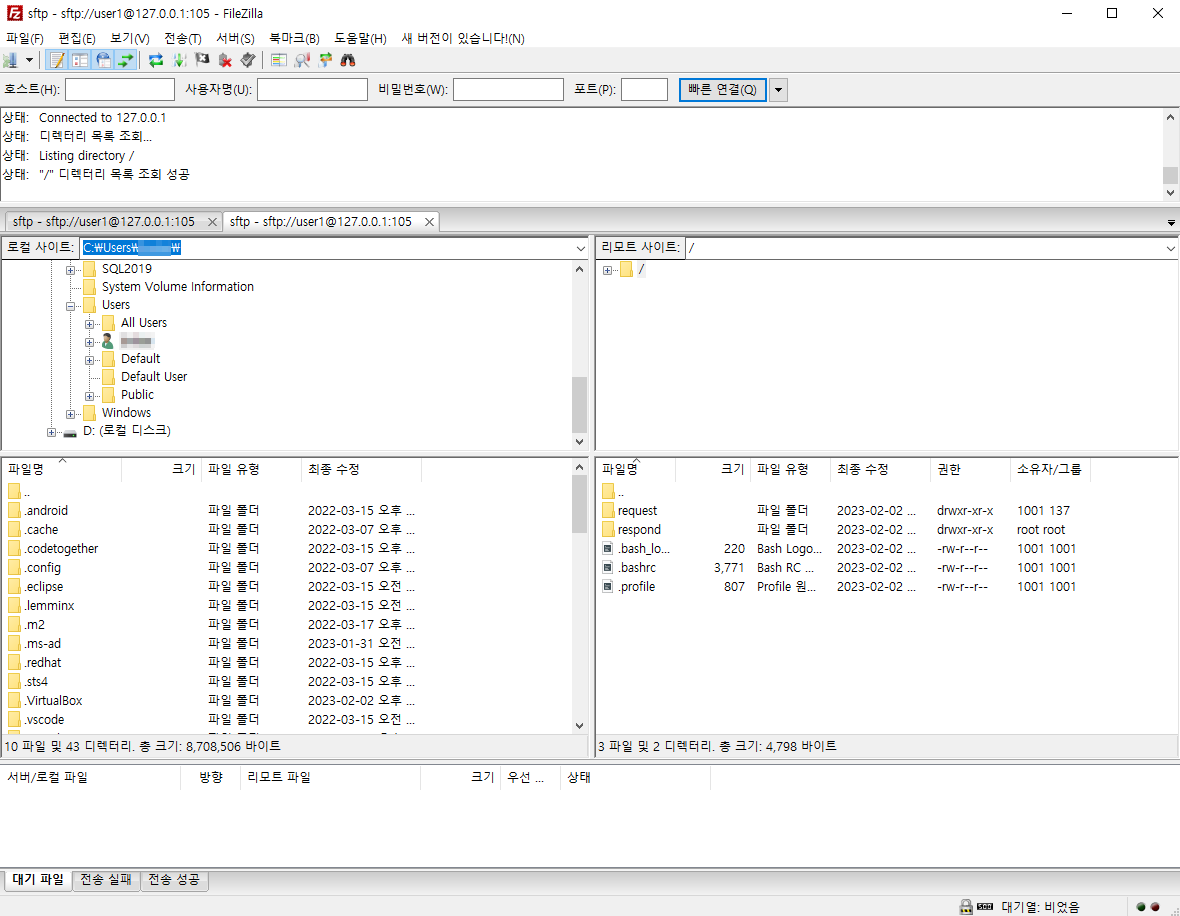Open the 로컬 사이트 path dropdown
This screenshot has height=916, width=1180.
pos(580,248)
